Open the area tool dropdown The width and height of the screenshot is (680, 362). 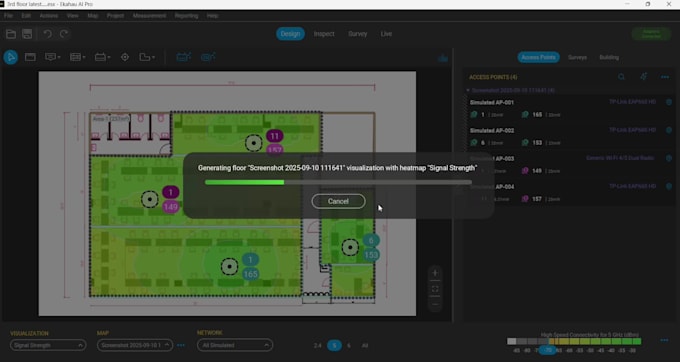78,57
